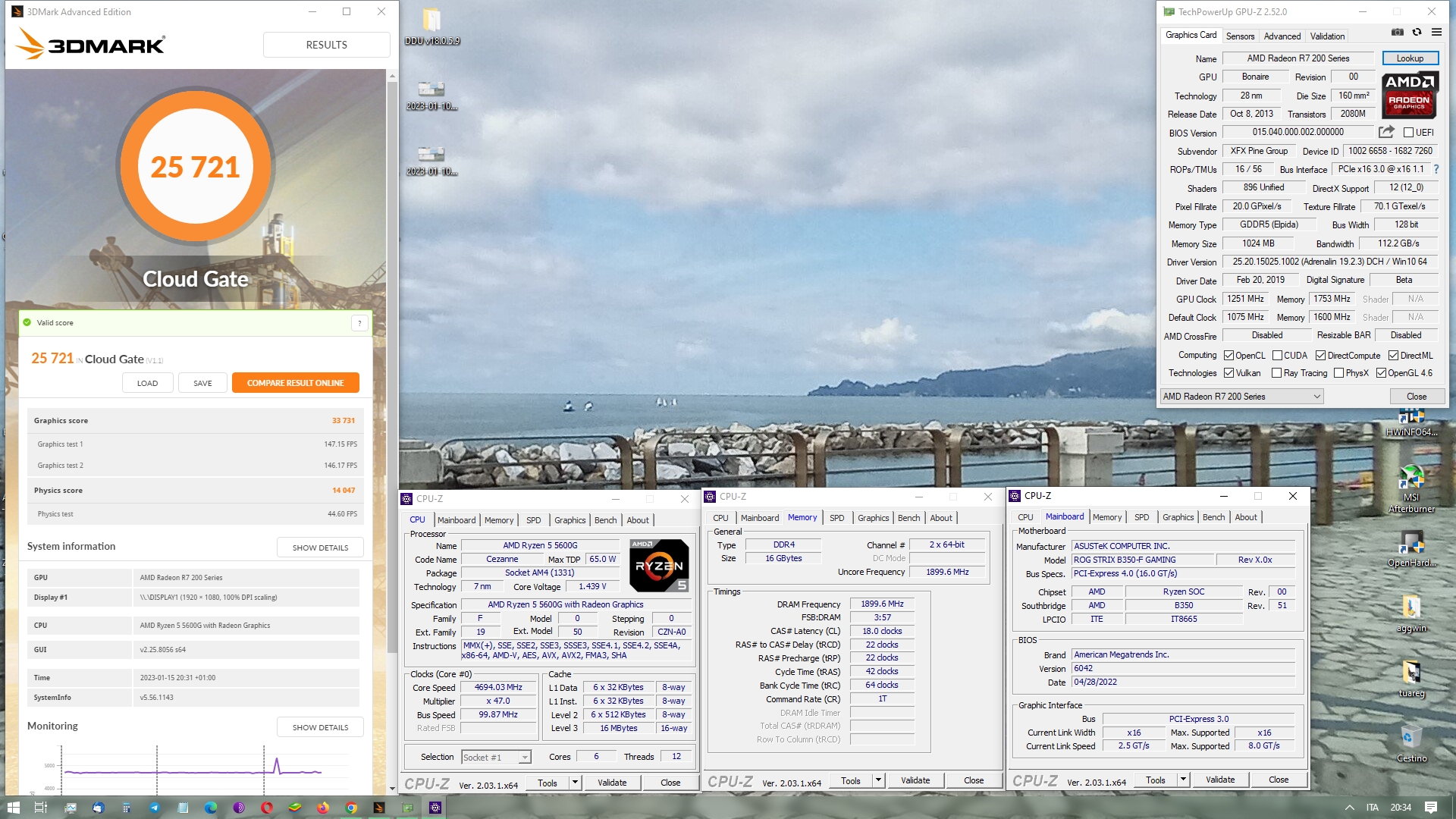Click the Validate button in Memory tab window
This screenshot has height=819, width=1456.
pos(915,780)
